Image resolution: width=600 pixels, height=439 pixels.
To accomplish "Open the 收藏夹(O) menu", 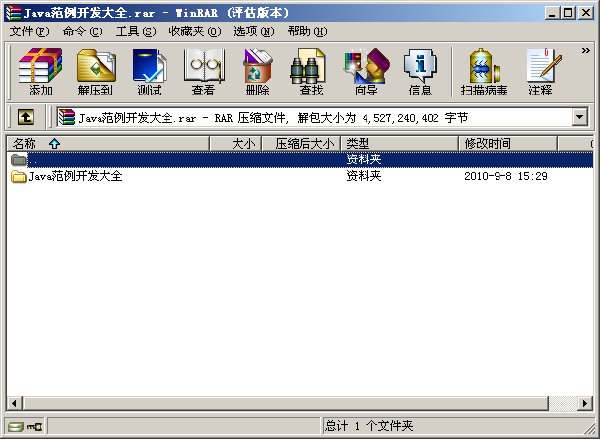I will 195,31.
